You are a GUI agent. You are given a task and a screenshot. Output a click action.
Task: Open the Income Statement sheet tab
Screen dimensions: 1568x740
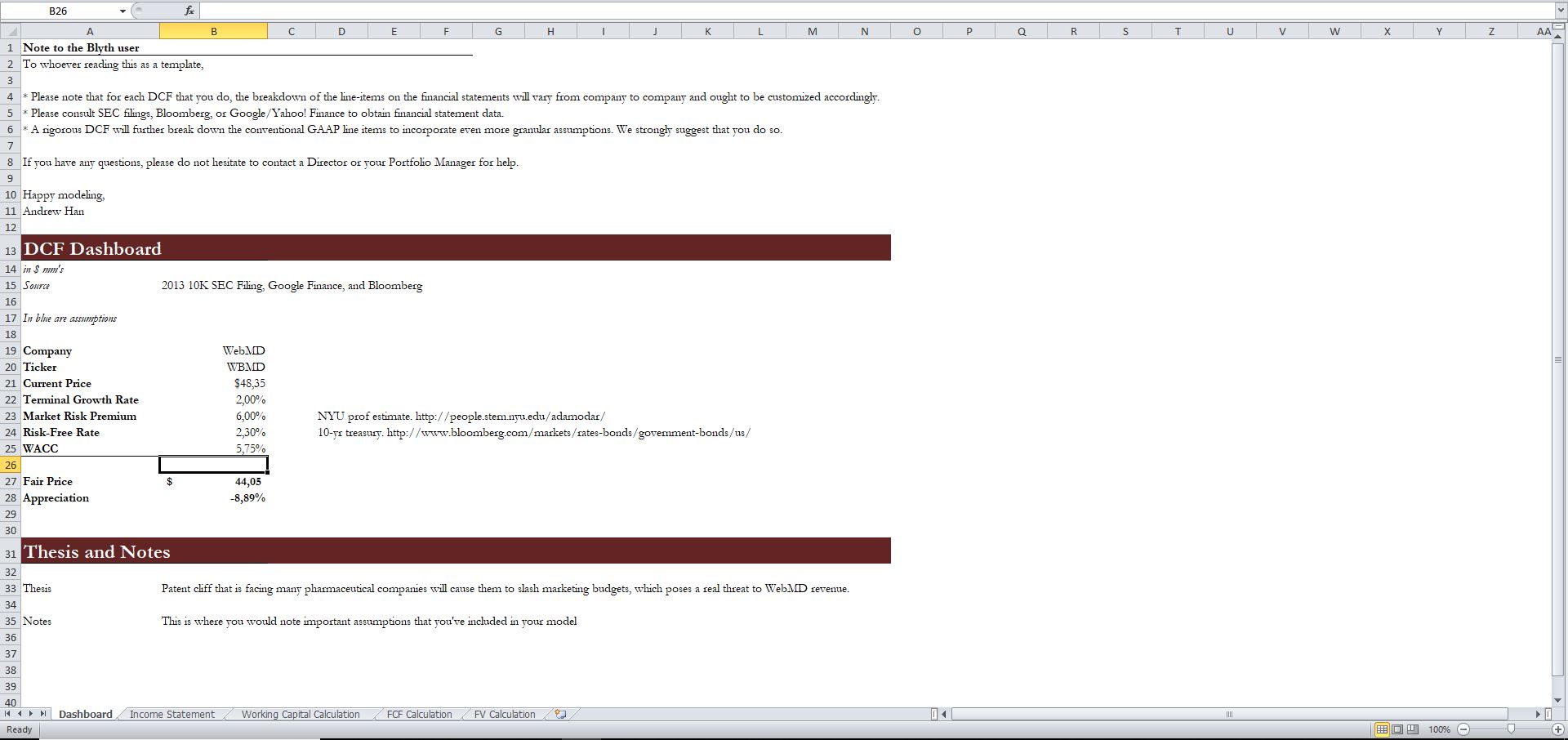pyautogui.click(x=172, y=714)
